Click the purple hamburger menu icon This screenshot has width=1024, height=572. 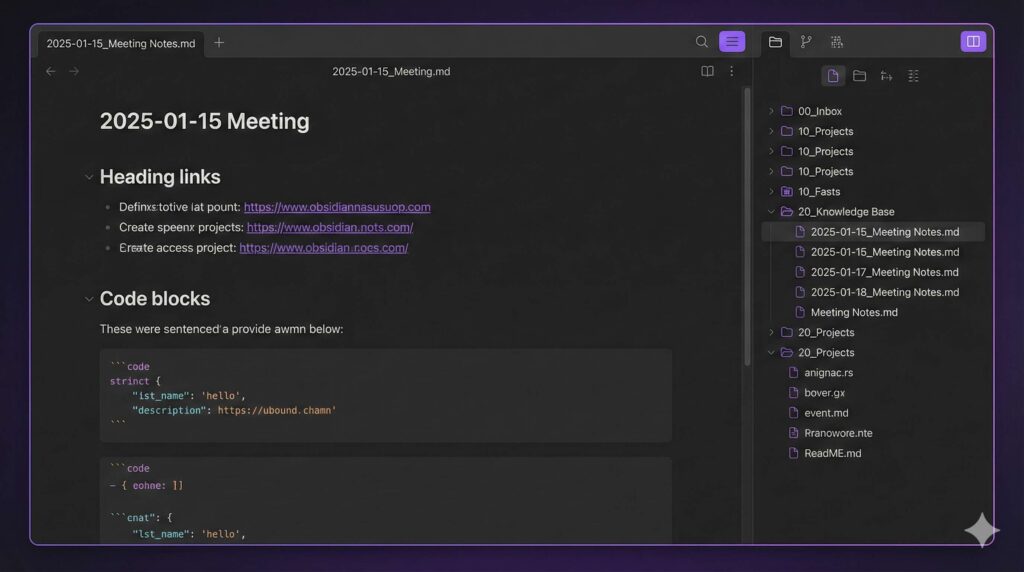(x=732, y=42)
